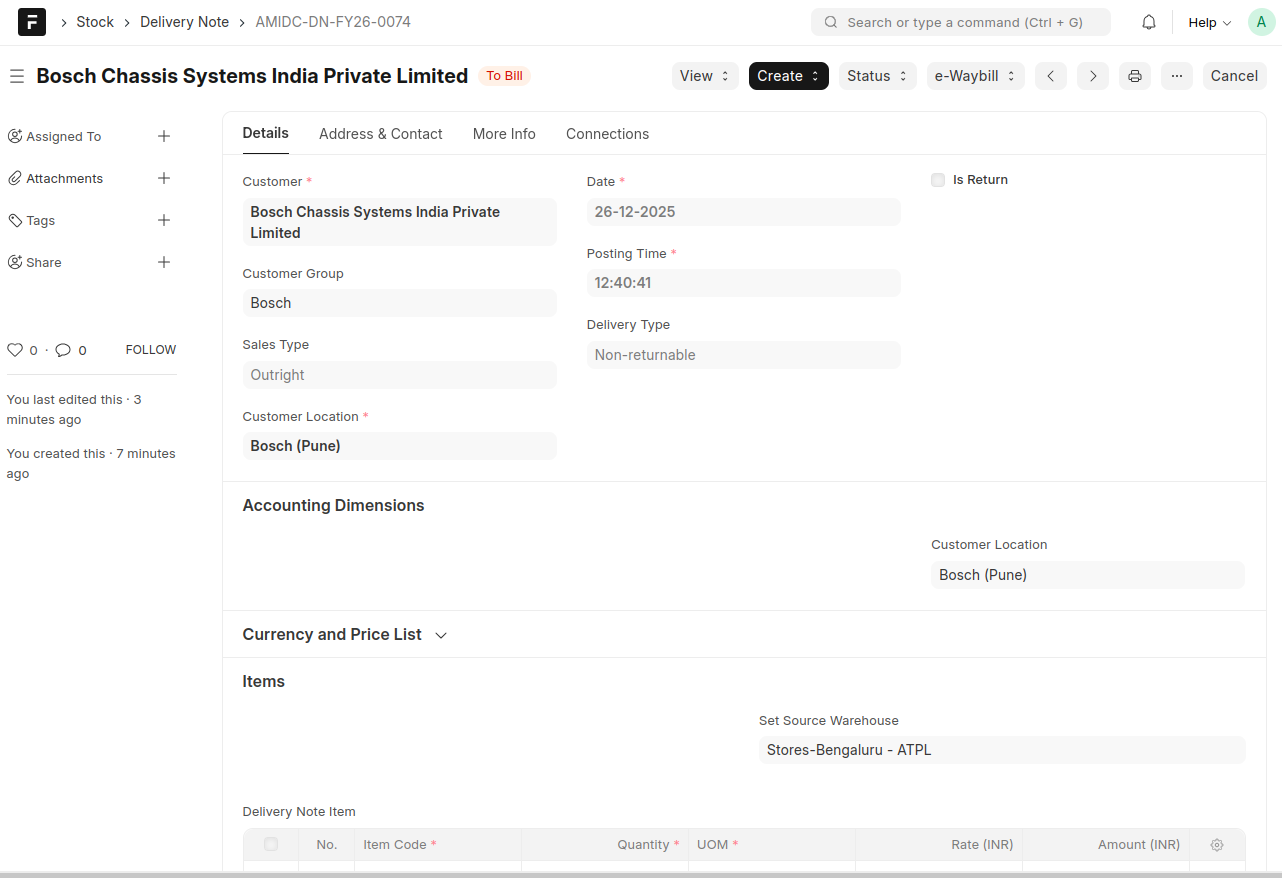Switch to Address & Contact tab

tap(380, 134)
